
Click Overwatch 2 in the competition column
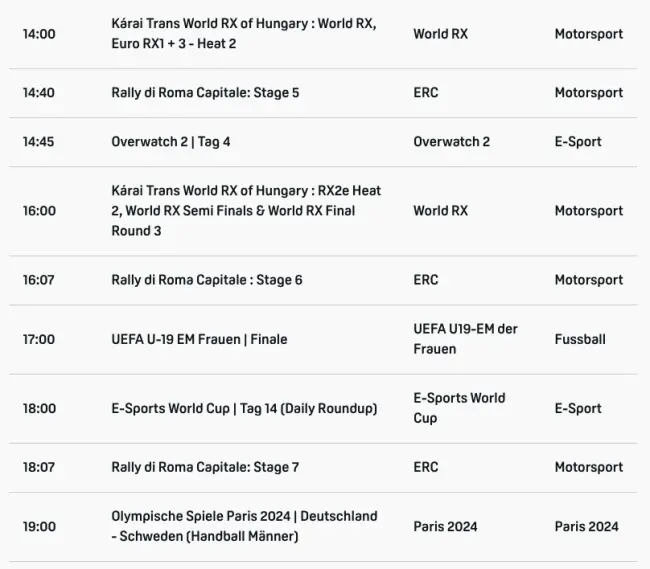coord(451,142)
